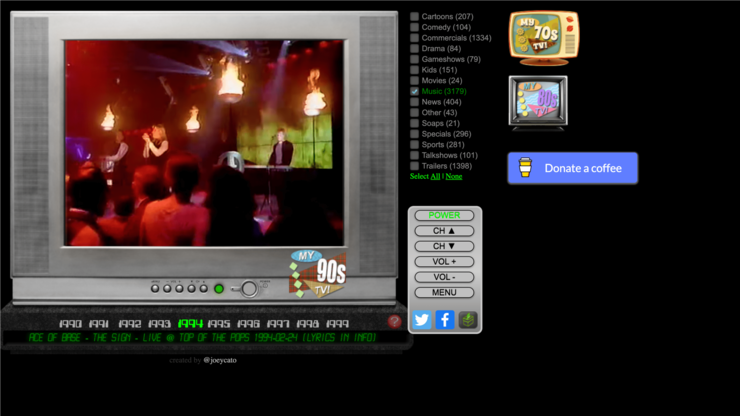Click the My 90s TV logo badge
Image resolution: width=740 pixels, height=416 pixels.
(x=318, y=274)
